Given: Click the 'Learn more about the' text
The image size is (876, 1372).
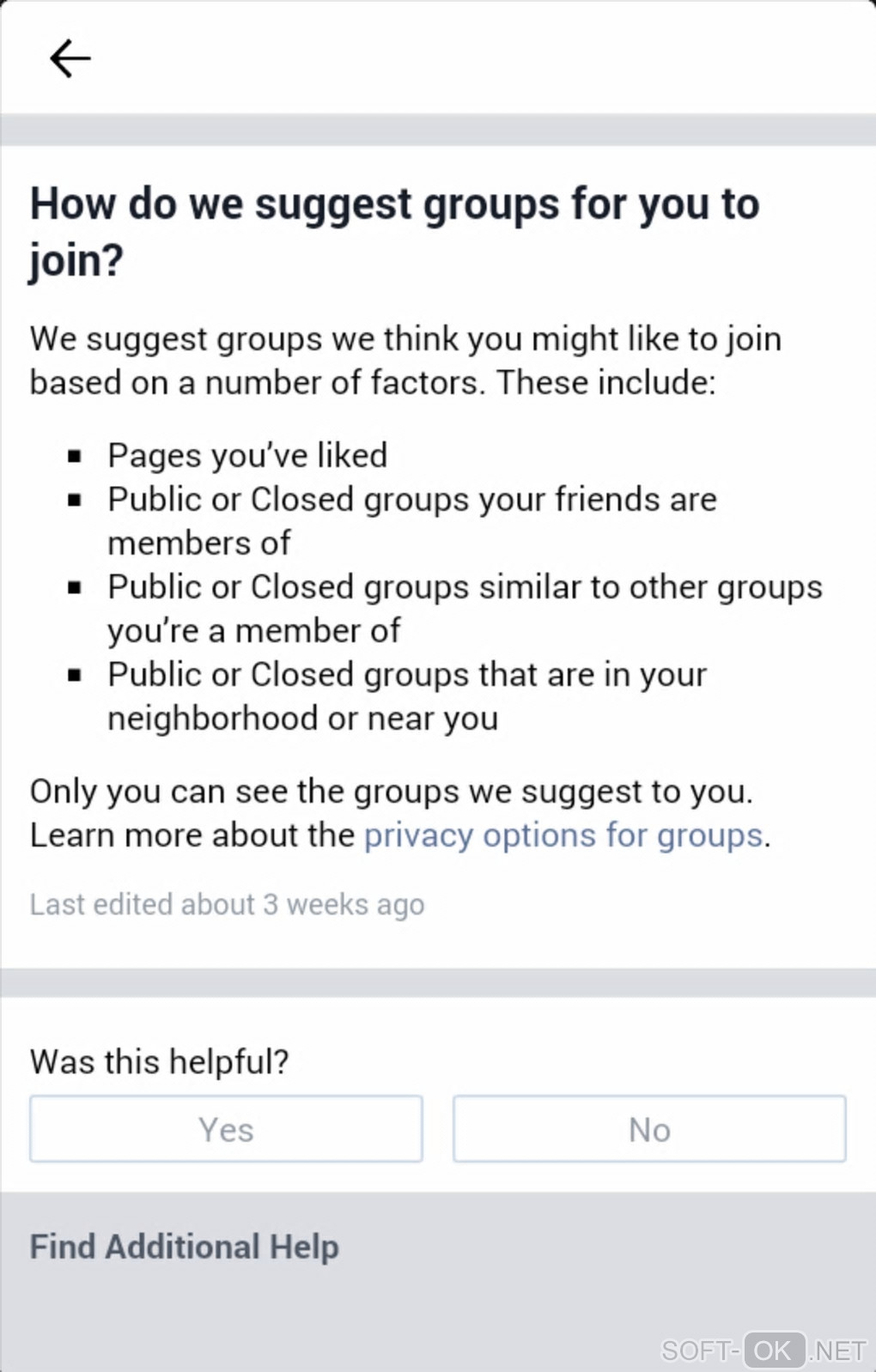Looking at the screenshot, I should point(192,835).
